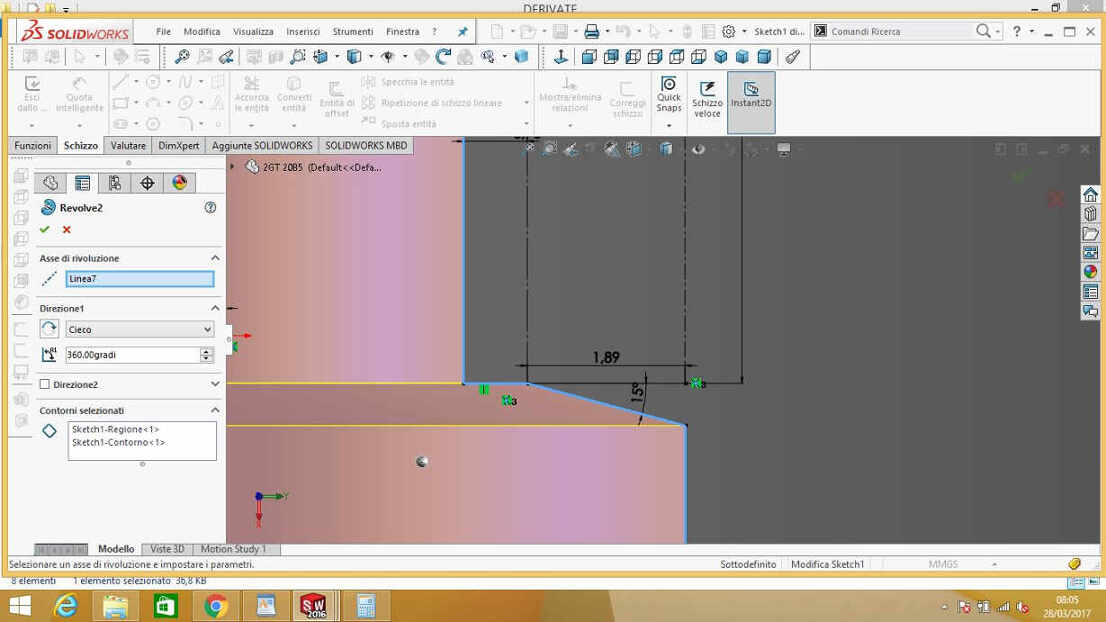
Task: Select the Normal To view icon
Action: (561, 57)
